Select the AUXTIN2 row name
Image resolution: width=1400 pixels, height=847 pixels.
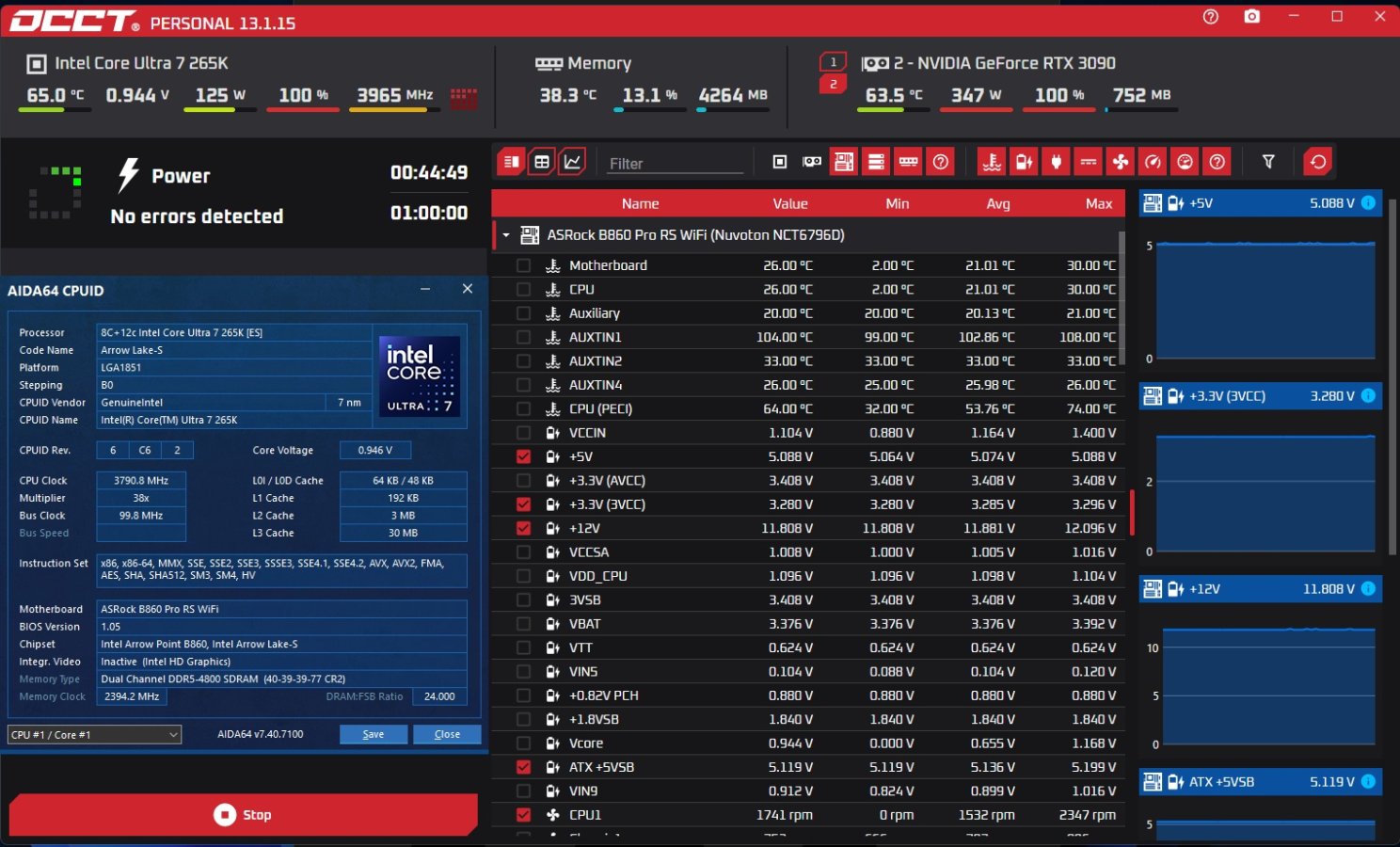596,361
